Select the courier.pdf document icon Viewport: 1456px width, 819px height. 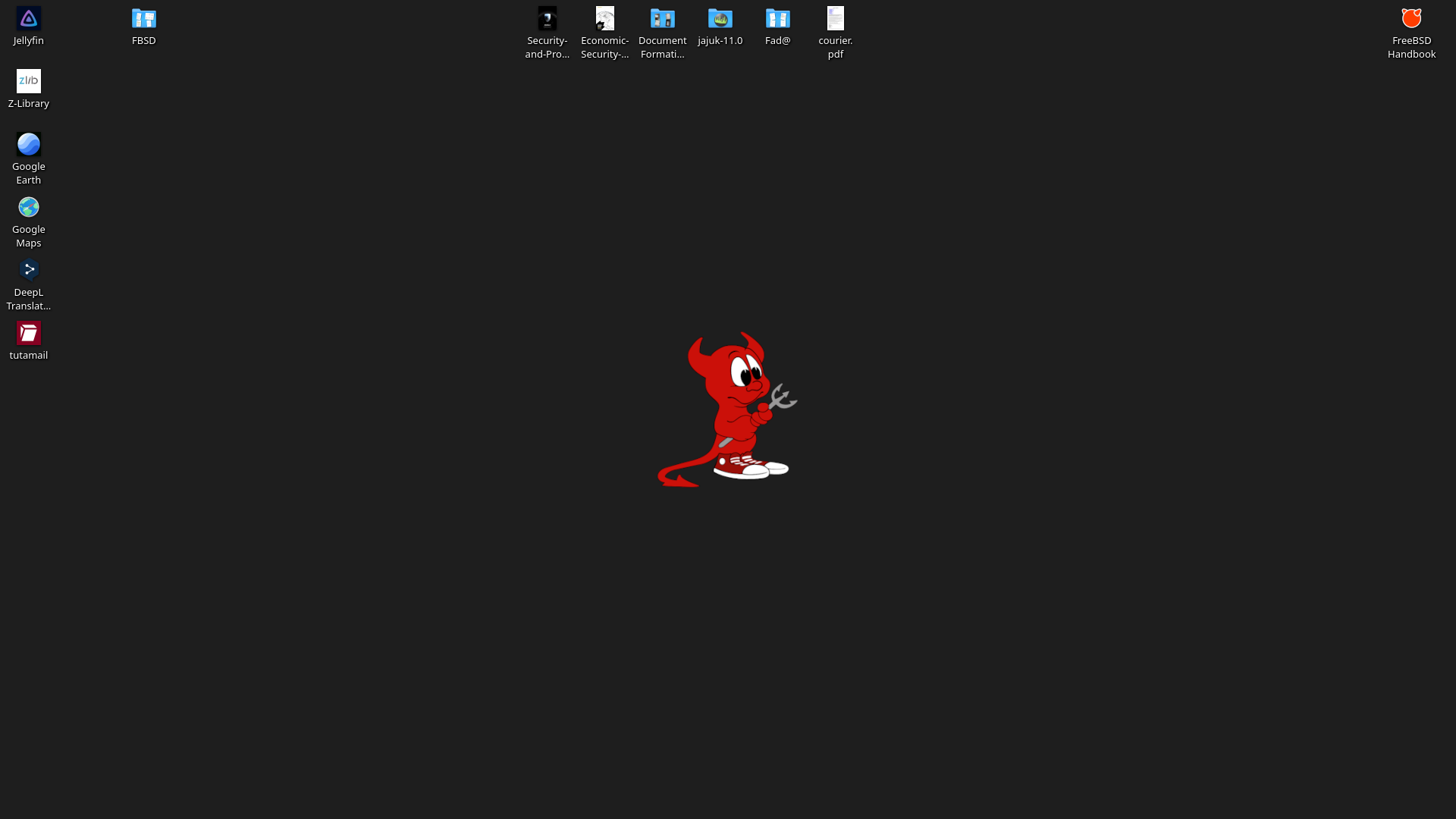point(835,18)
